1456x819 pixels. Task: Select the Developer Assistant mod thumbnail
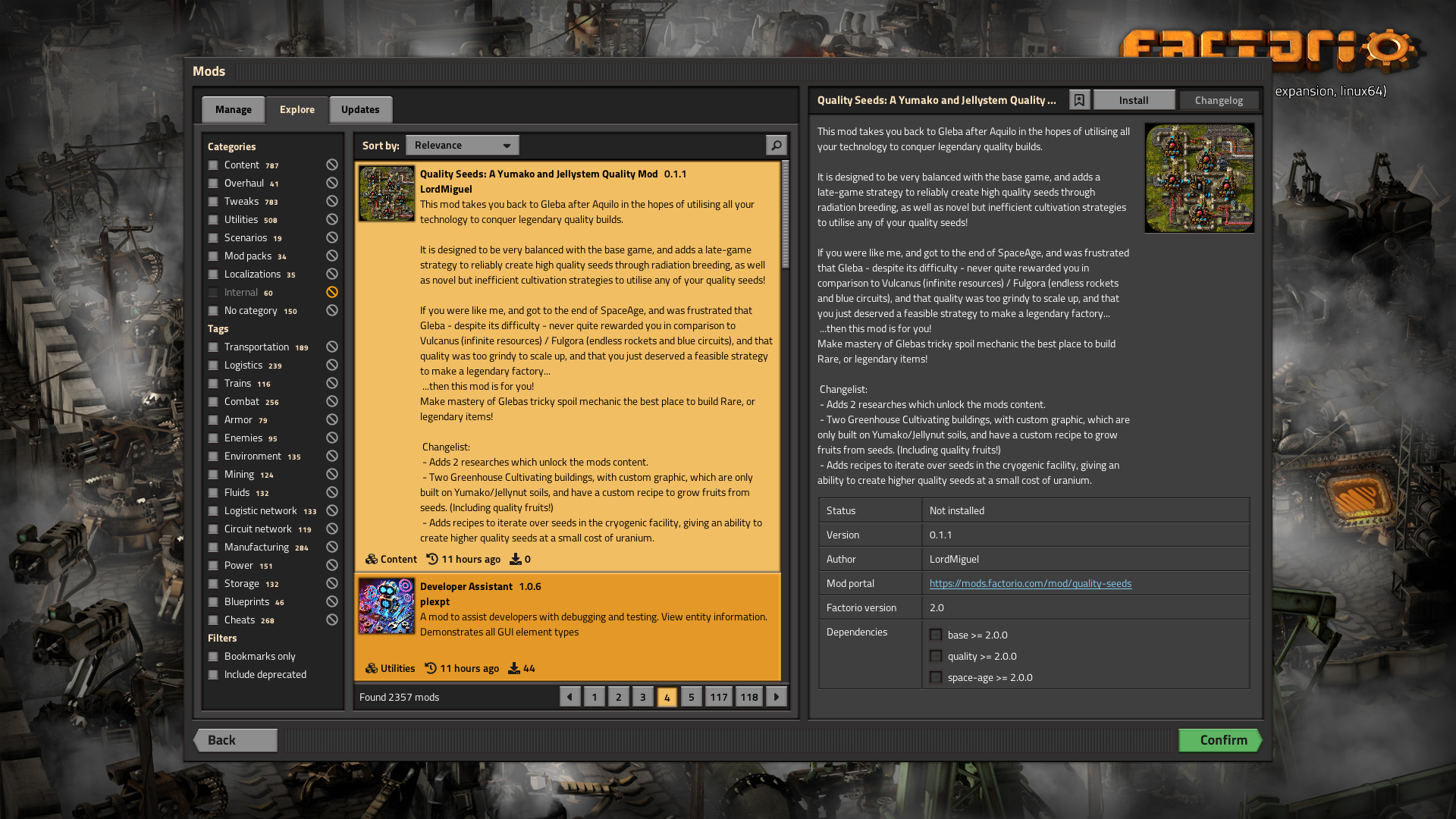point(387,606)
